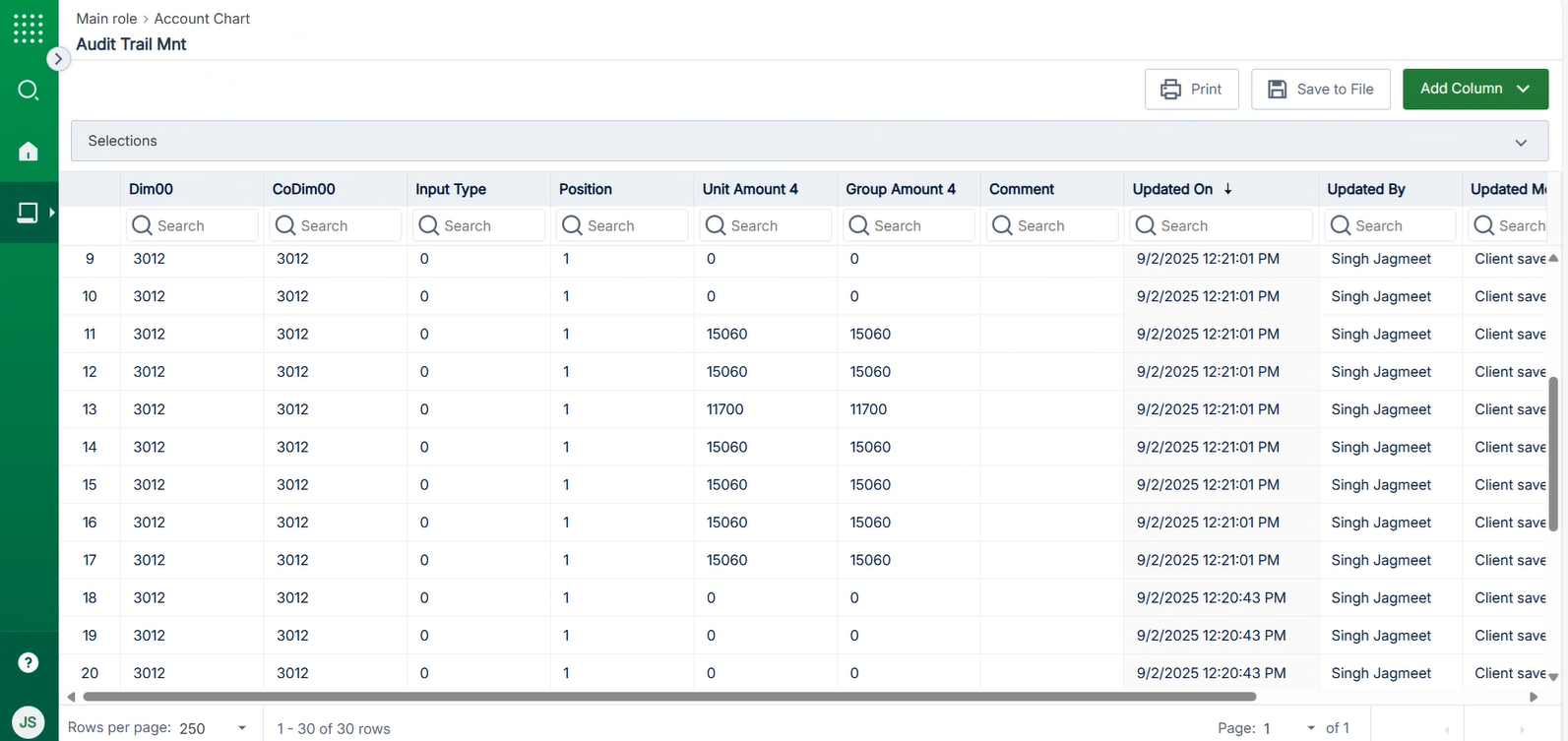
Task: Click Unit Amount 15060 in row 11
Action: [x=726, y=335]
